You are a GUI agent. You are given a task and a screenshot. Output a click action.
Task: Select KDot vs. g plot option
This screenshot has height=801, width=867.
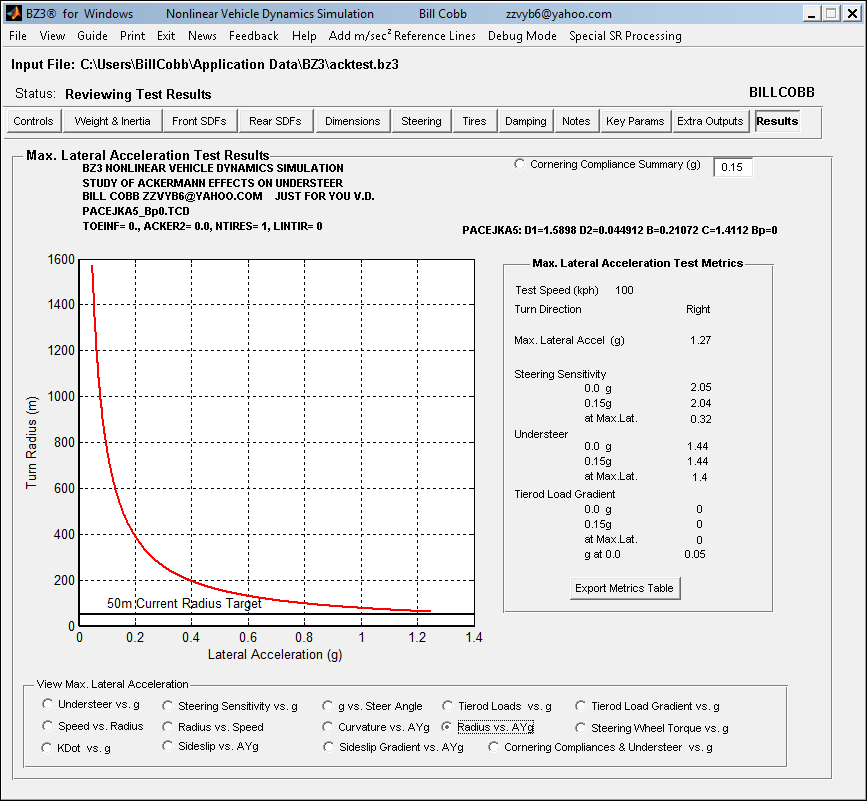coord(46,748)
